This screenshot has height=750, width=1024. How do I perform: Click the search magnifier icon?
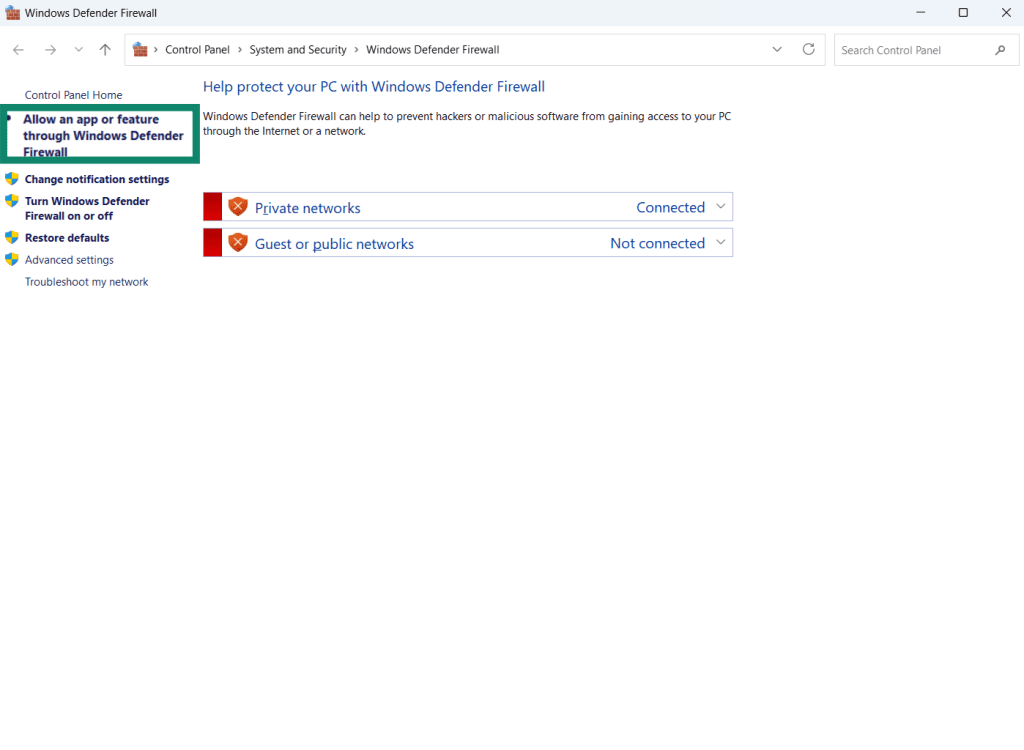(1000, 50)
